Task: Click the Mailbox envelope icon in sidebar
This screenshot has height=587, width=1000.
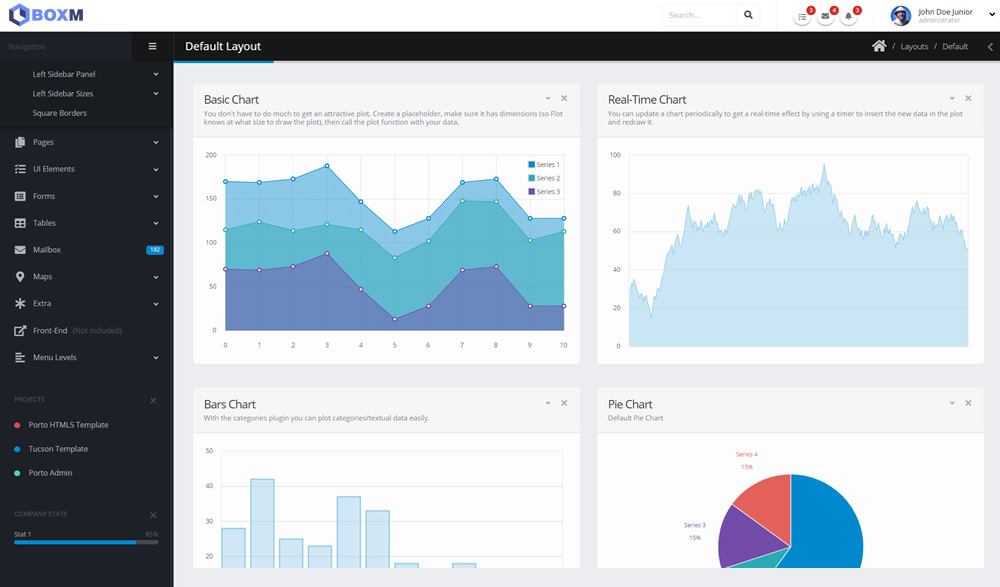Action: click(20, 250)
